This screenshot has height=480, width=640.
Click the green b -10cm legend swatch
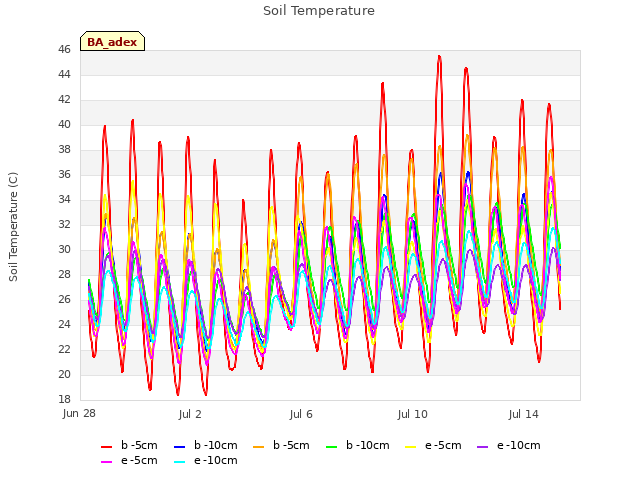point(332,447)
